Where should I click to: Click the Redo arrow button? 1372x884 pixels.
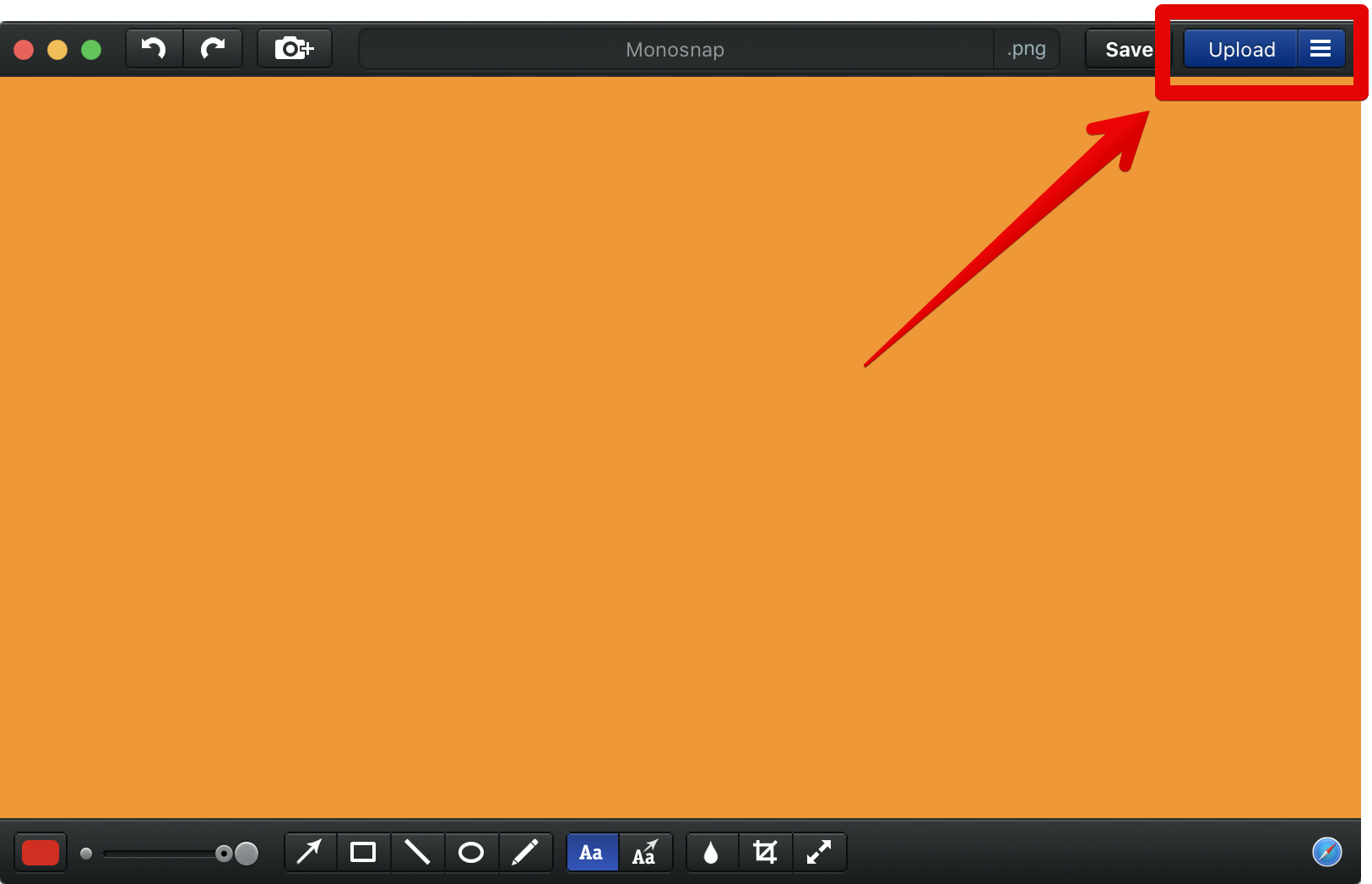coord(213,49)
